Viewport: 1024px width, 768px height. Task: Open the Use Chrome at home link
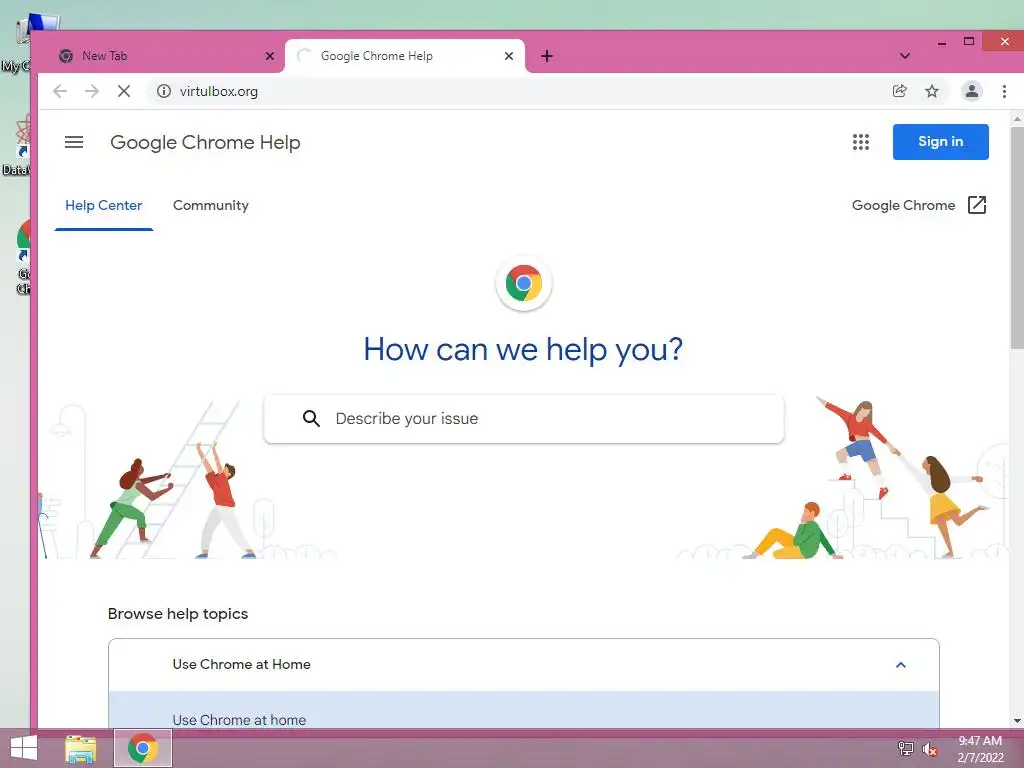239,720
